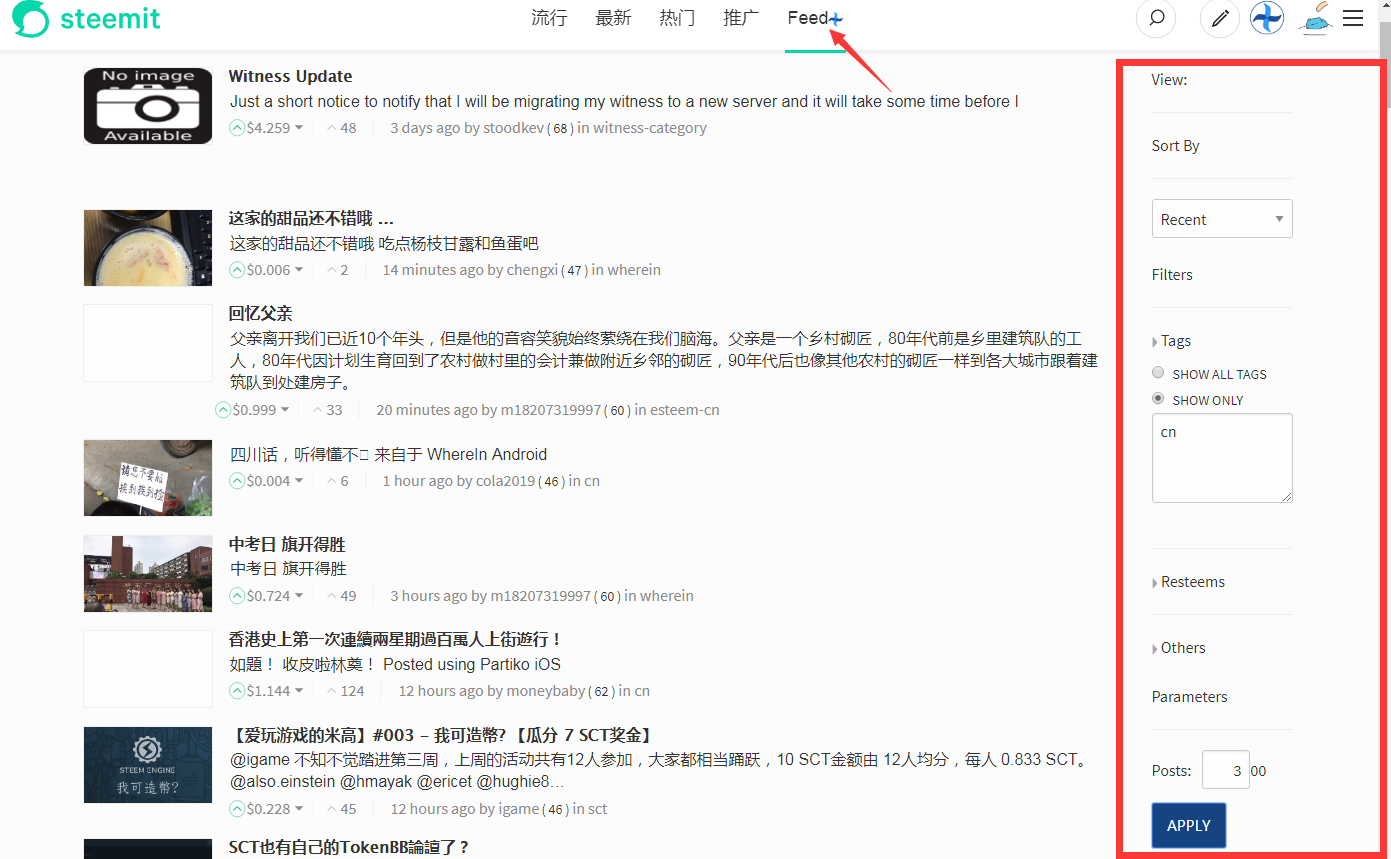This screenshot has height=859, width=1391.
Task: Open the $0.999 payout details dropdown
Action: click(261, 410)
